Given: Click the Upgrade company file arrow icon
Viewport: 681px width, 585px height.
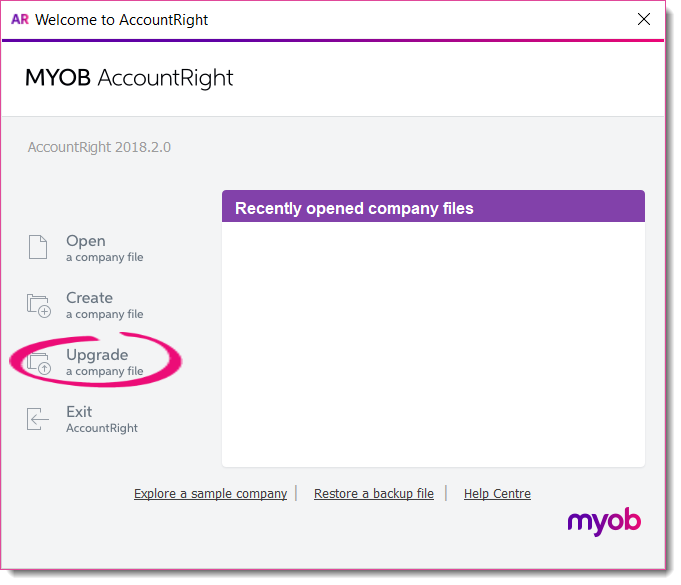Looking at the screenshot, I should (39, 364).
